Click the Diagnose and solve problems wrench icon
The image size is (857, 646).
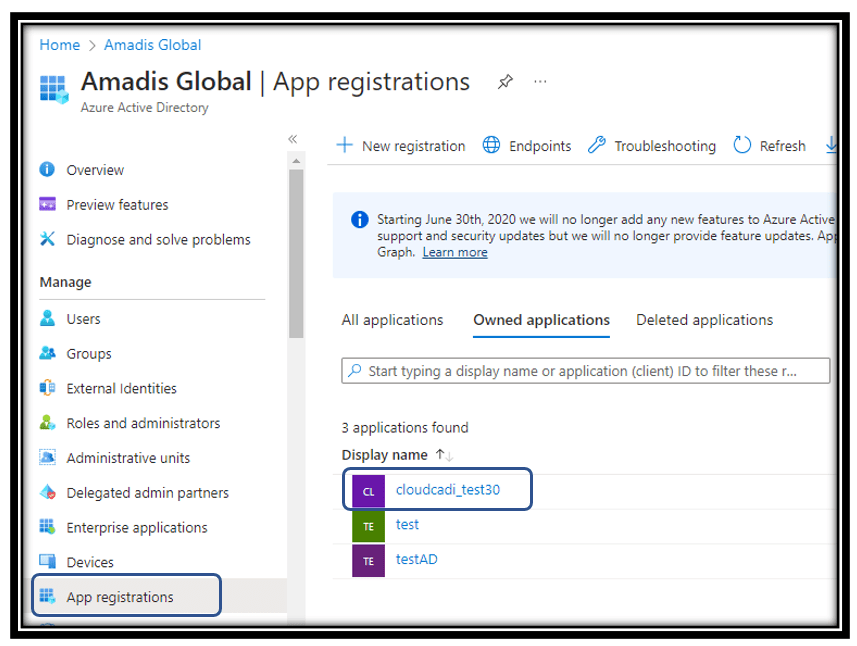pyautogui.click(x=48, y=239)
